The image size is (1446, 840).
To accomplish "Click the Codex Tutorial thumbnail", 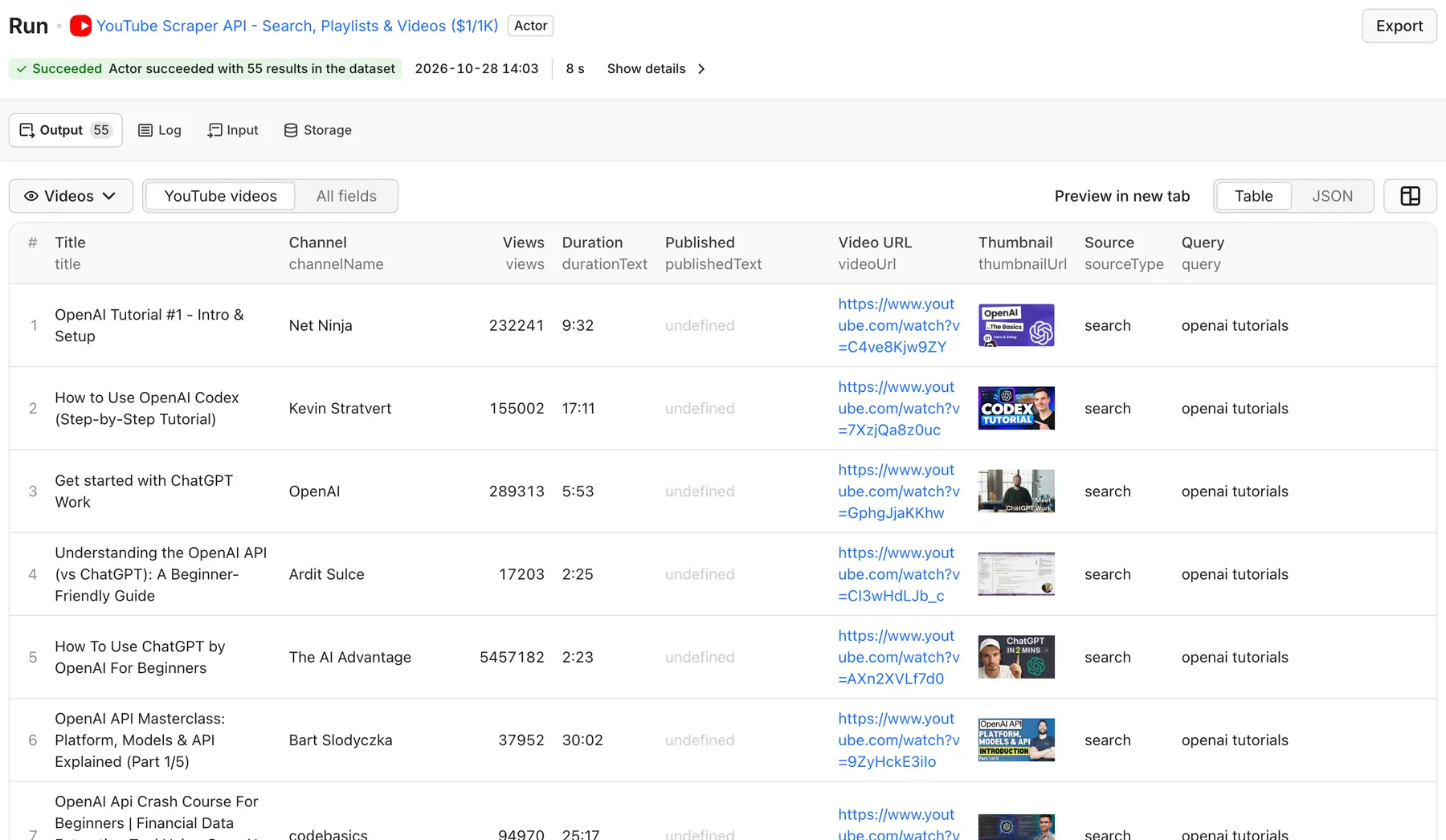I will point(1016,408).
